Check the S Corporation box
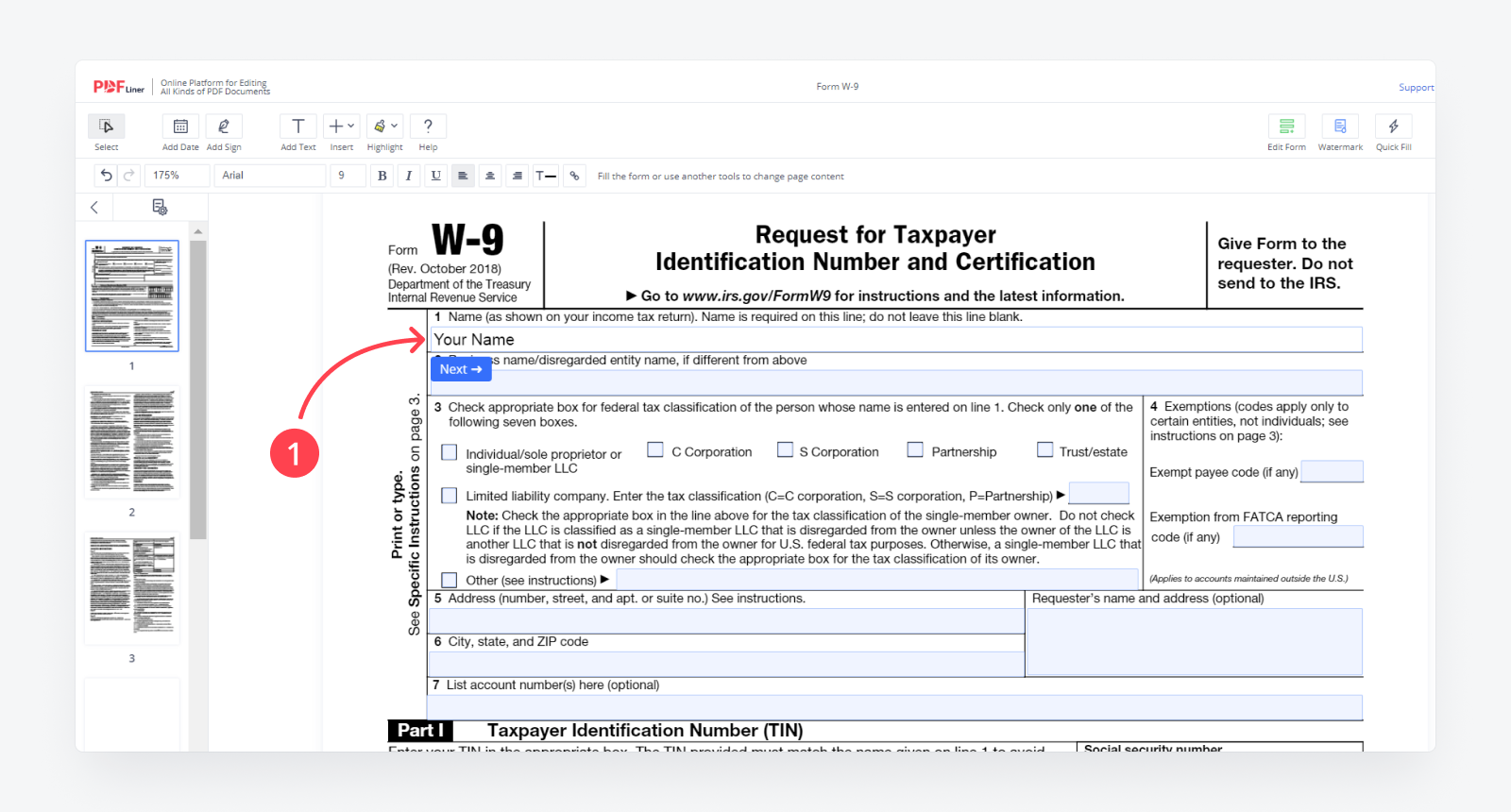 tap(785, 449)
